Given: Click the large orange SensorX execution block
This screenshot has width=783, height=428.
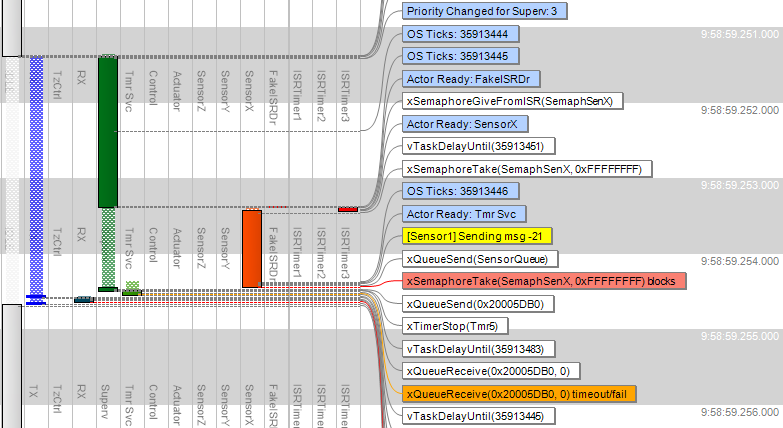Looking at the screenshot, I should (x=251, y=248).
